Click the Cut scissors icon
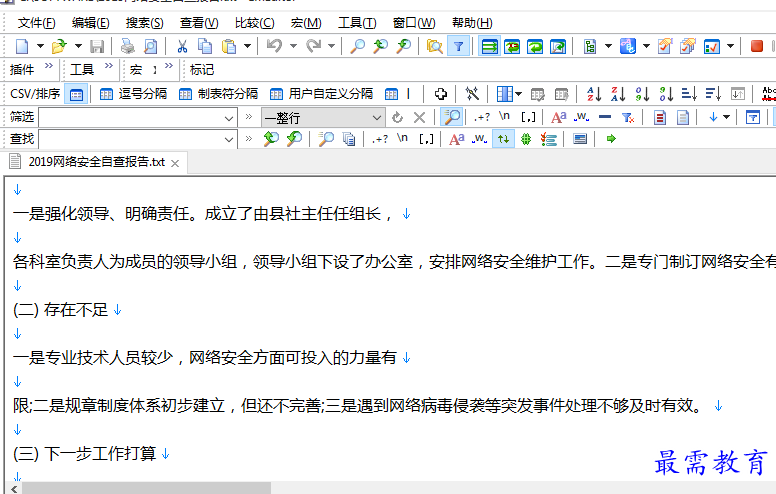This screenshot has height=494, width=776. 182,47
